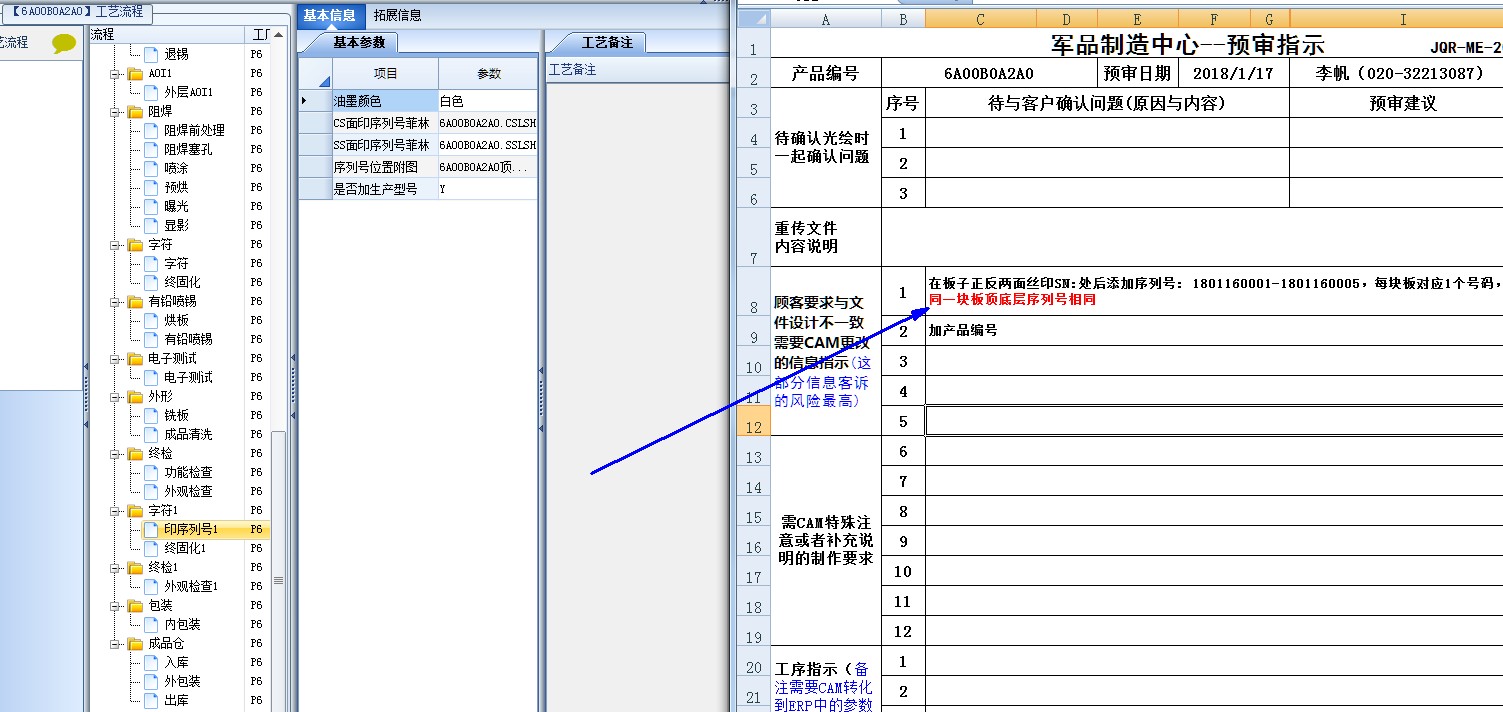
Task: Click the document icon beside 印序列号1
Action: point(151,529)
